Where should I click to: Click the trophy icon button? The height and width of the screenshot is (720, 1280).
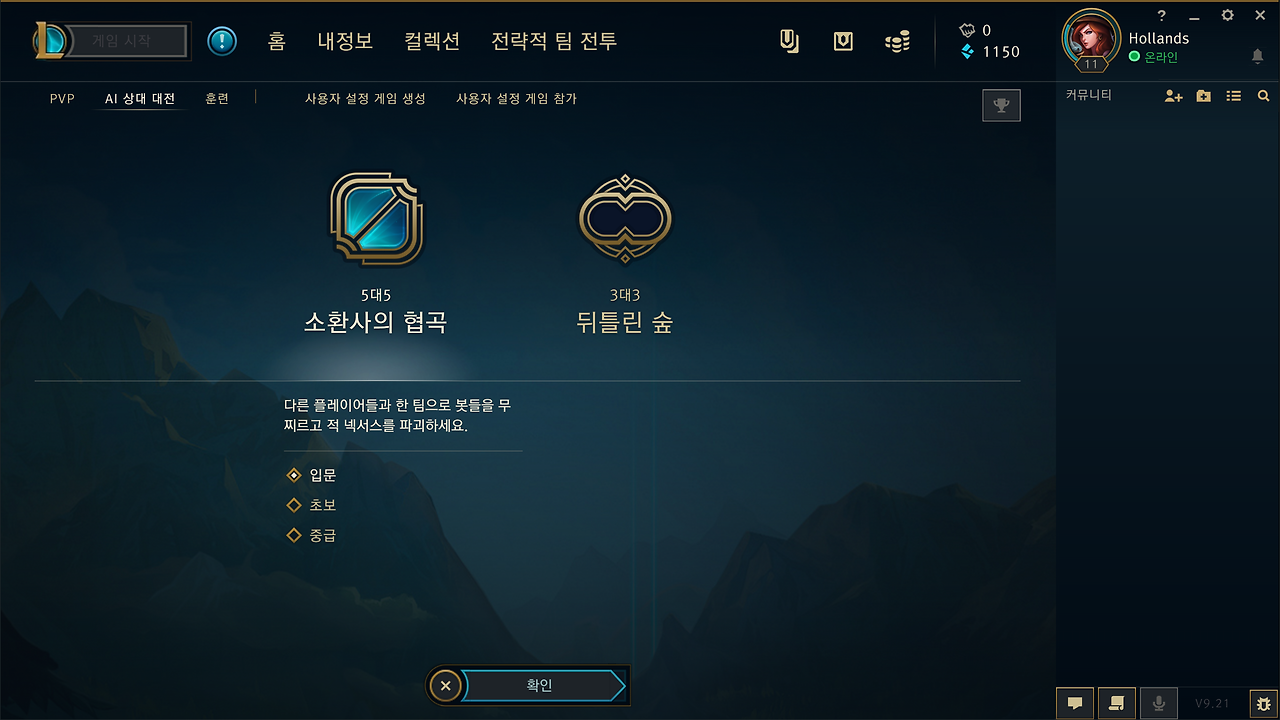(x=1001, y=105)
